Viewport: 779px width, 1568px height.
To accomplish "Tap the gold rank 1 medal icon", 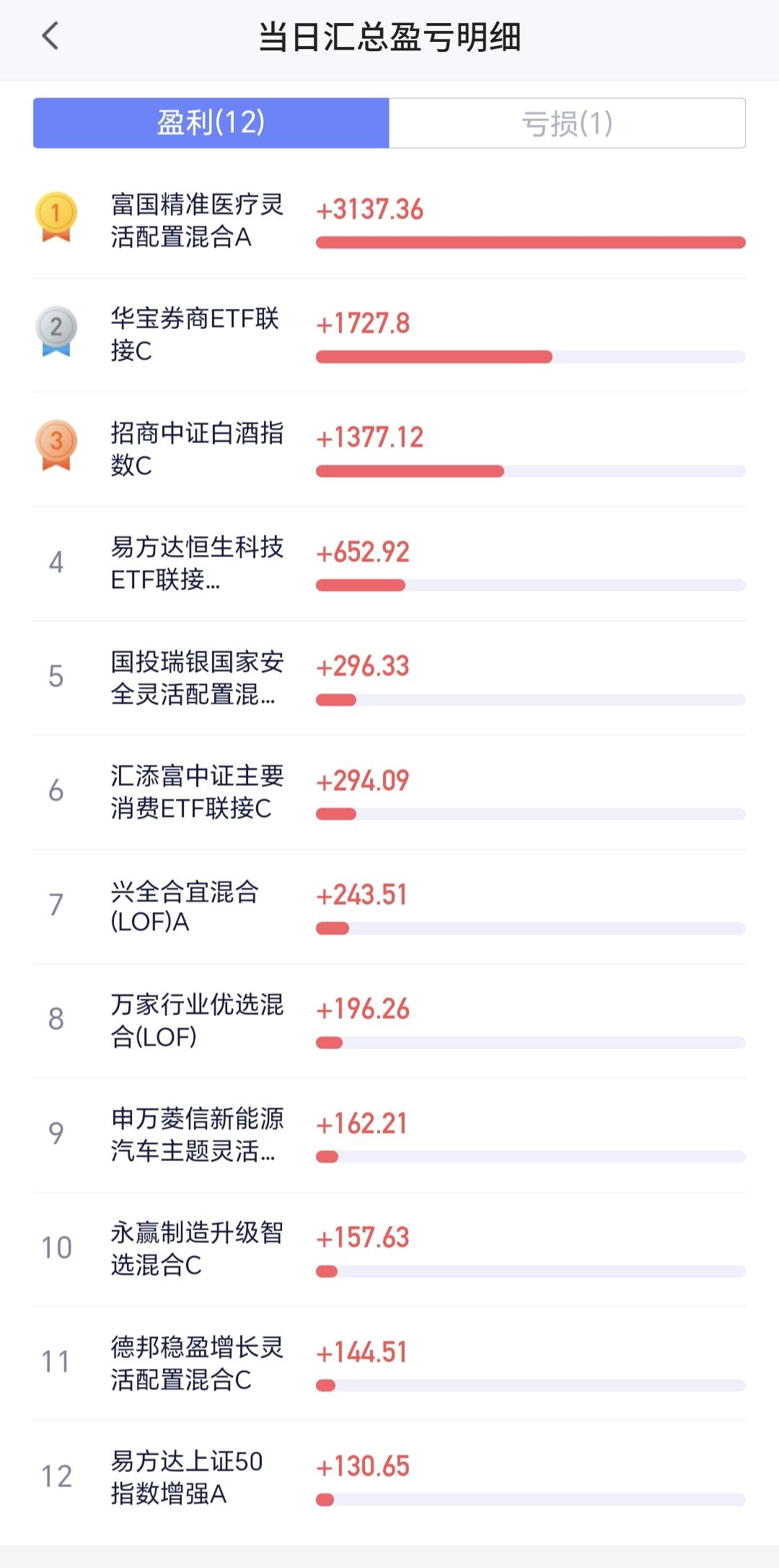I will [x=56, y=216].
